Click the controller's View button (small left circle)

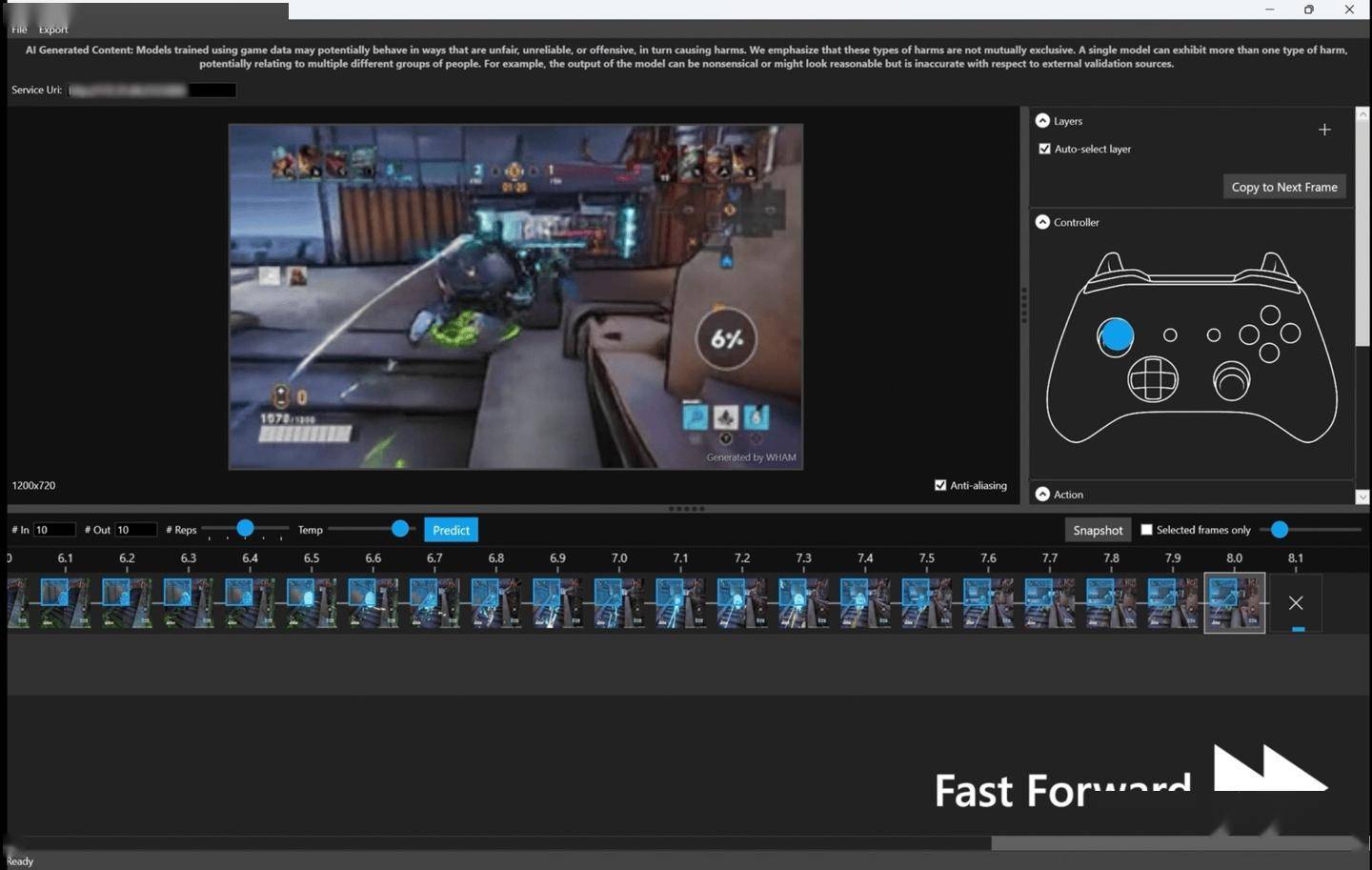[1170, 334]
